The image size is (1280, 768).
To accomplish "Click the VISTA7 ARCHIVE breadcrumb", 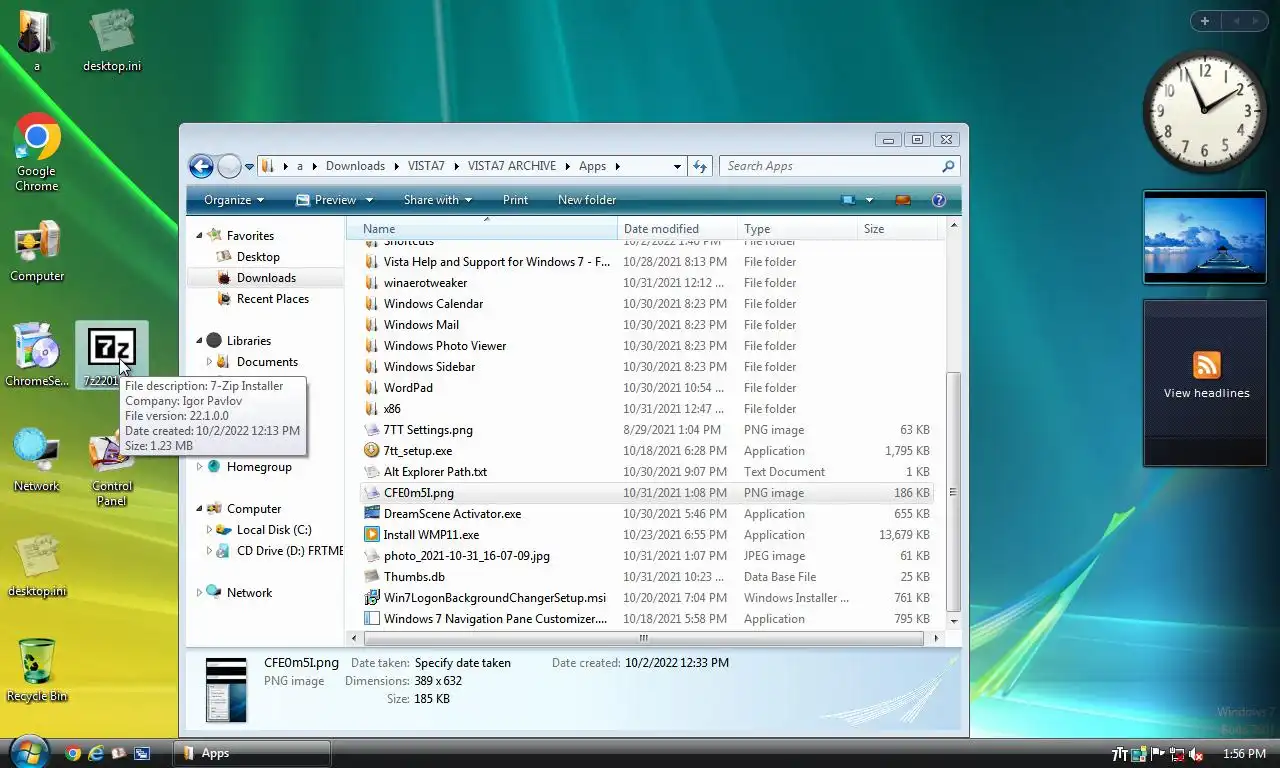I will (x=511, y=166).
